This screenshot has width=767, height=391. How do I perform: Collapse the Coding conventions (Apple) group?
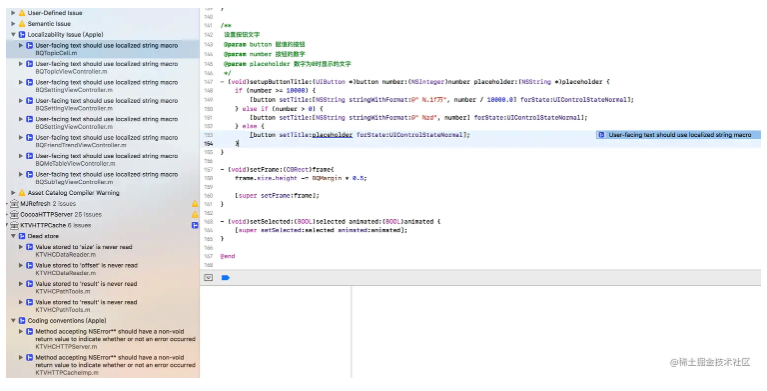click(x=13, y=321)
